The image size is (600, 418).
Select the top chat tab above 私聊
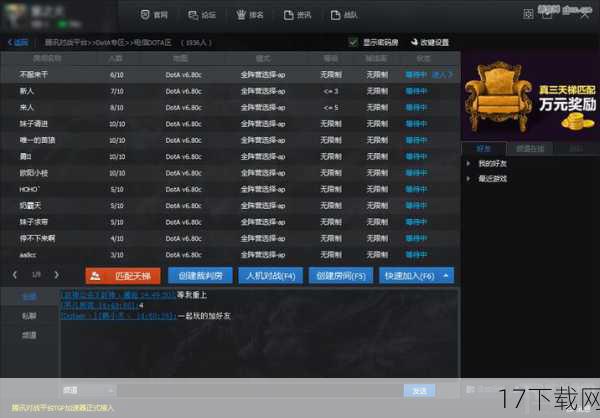29,297
